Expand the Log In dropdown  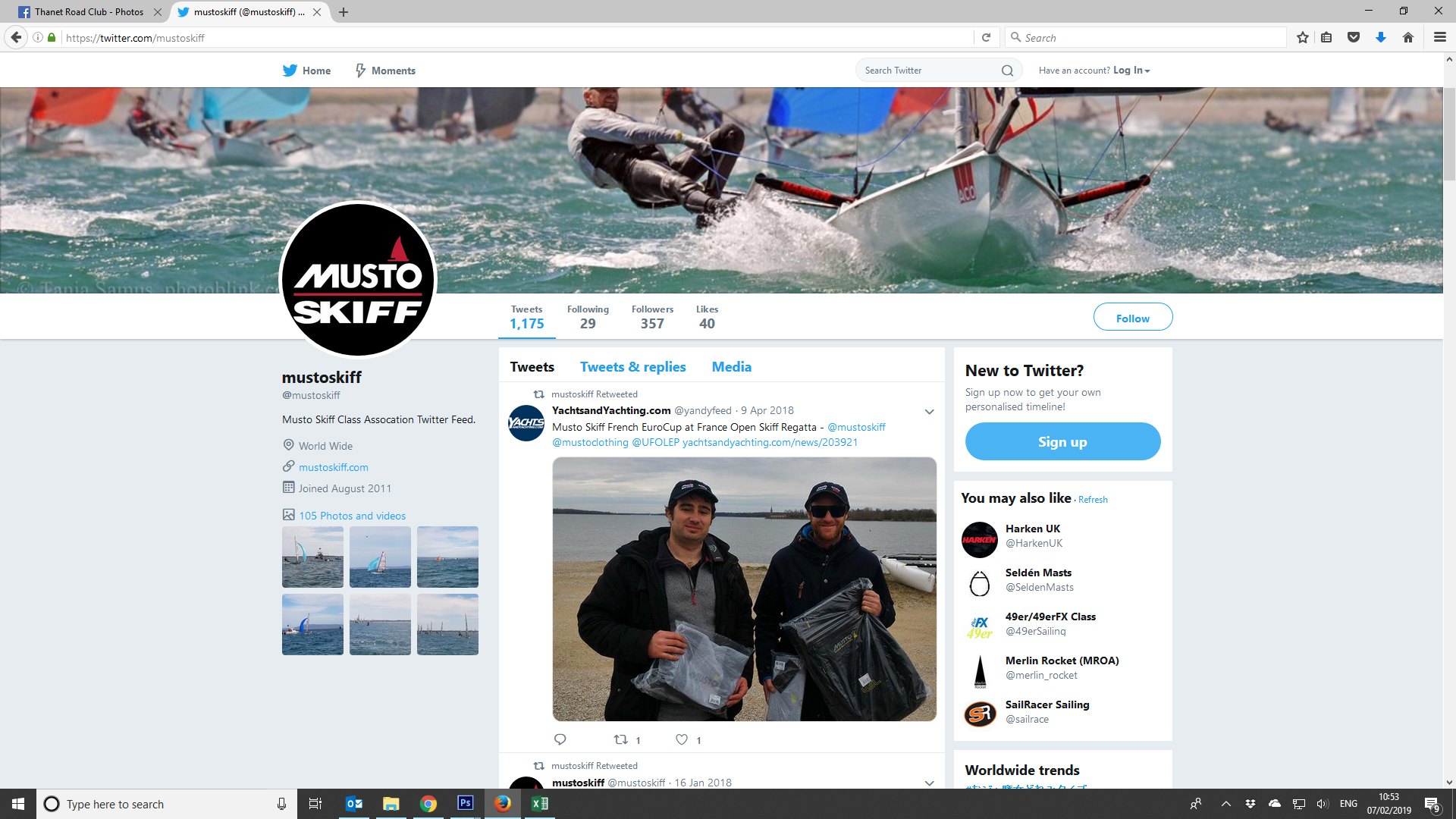pos(1131,71)
